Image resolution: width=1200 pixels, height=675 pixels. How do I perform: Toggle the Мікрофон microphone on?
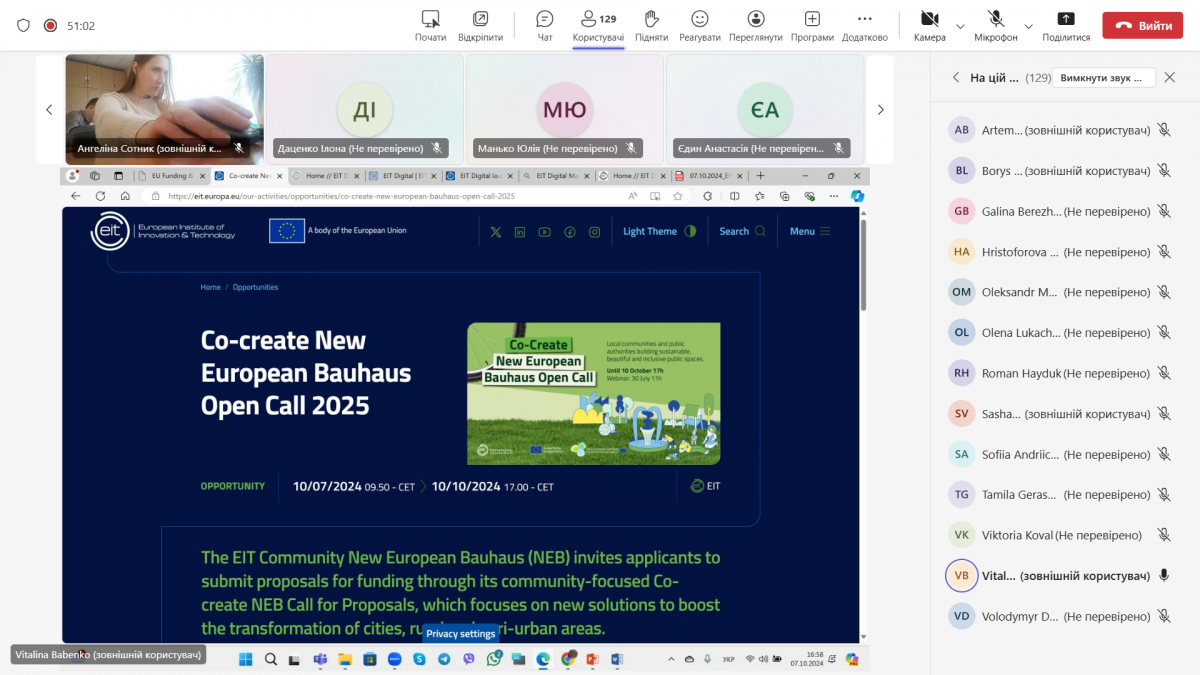click(x=996, y=25)
